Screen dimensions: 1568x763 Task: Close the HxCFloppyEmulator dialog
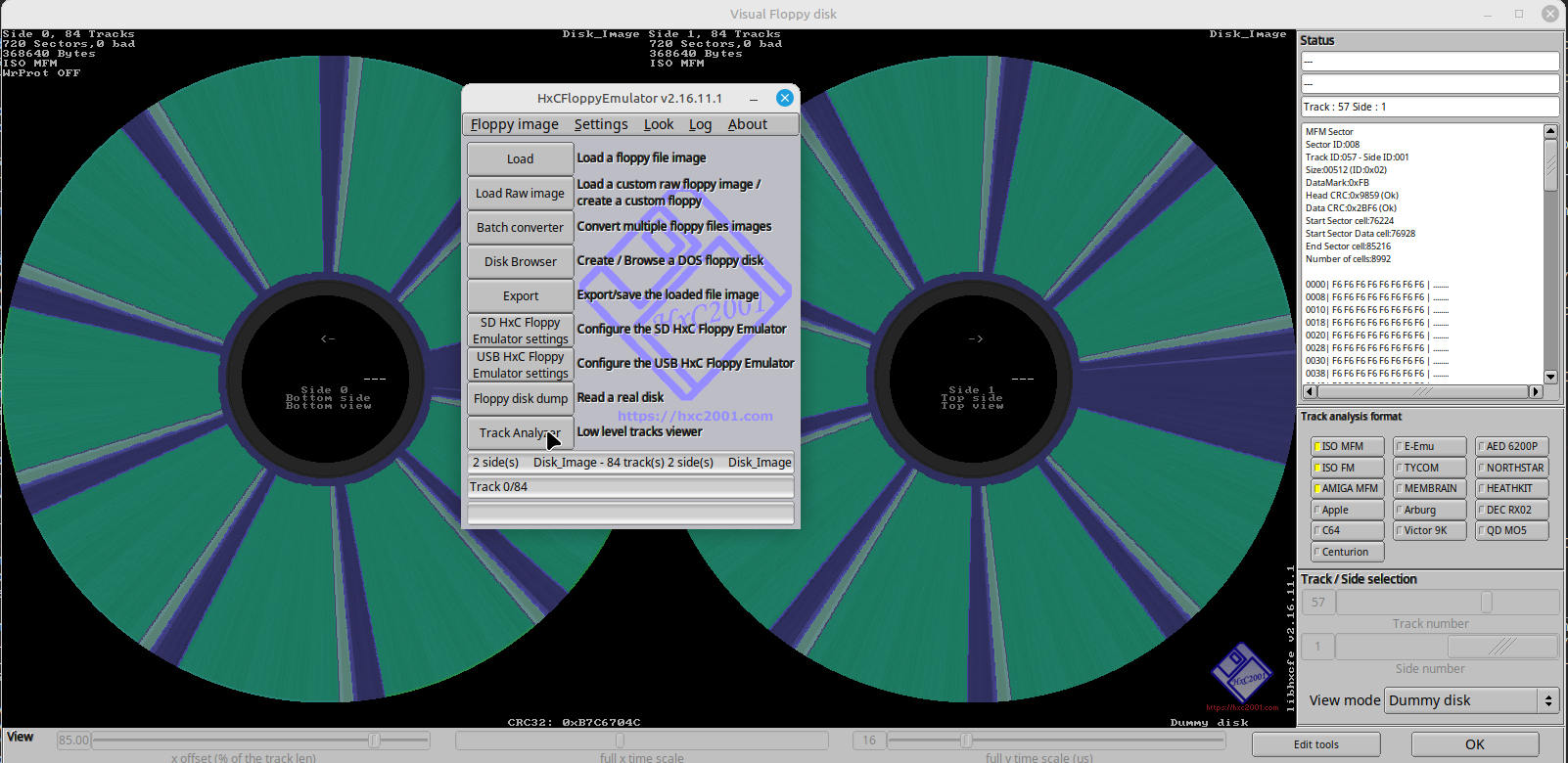click(784, 98)
